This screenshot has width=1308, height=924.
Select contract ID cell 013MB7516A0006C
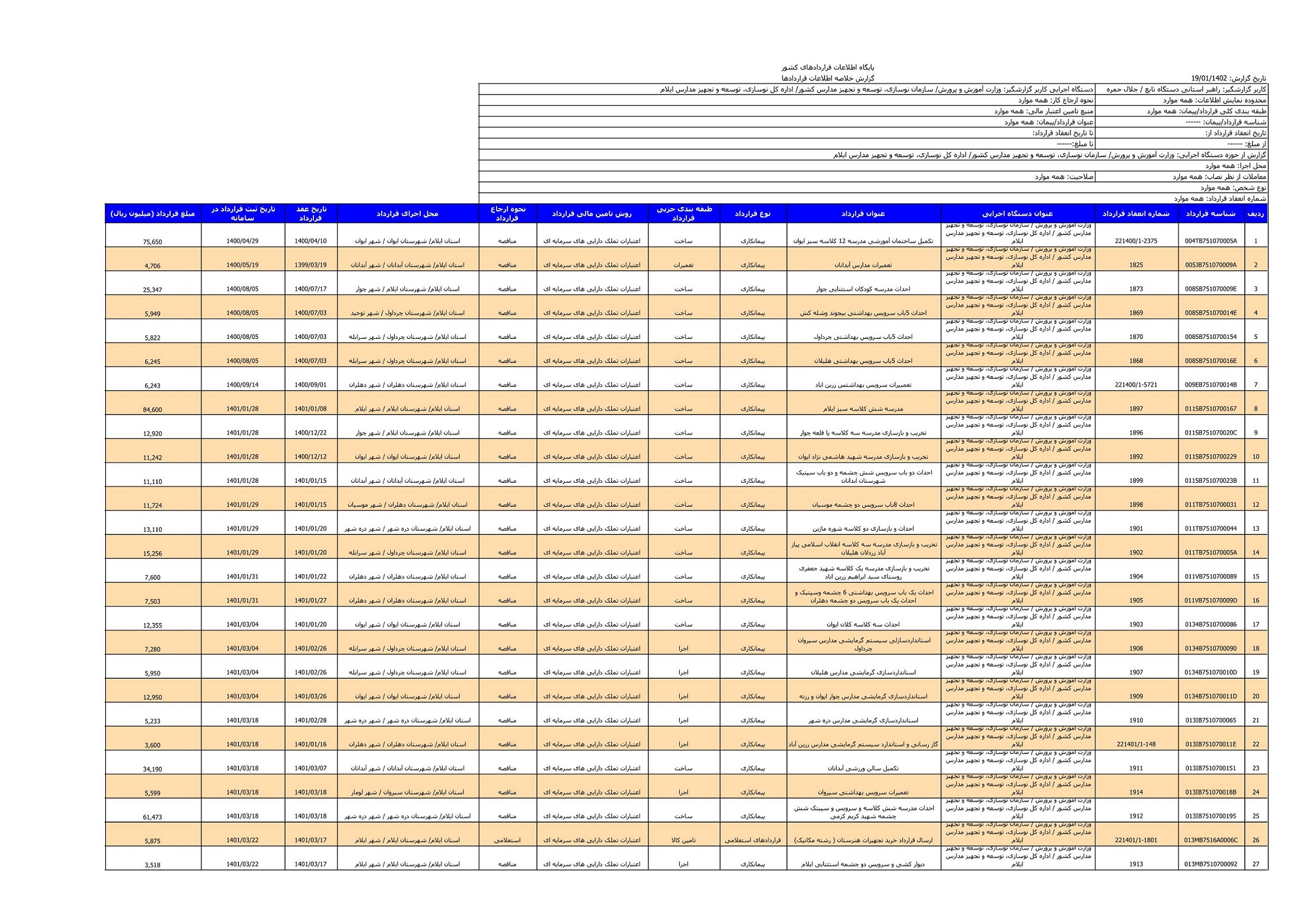pos(1210,840)
